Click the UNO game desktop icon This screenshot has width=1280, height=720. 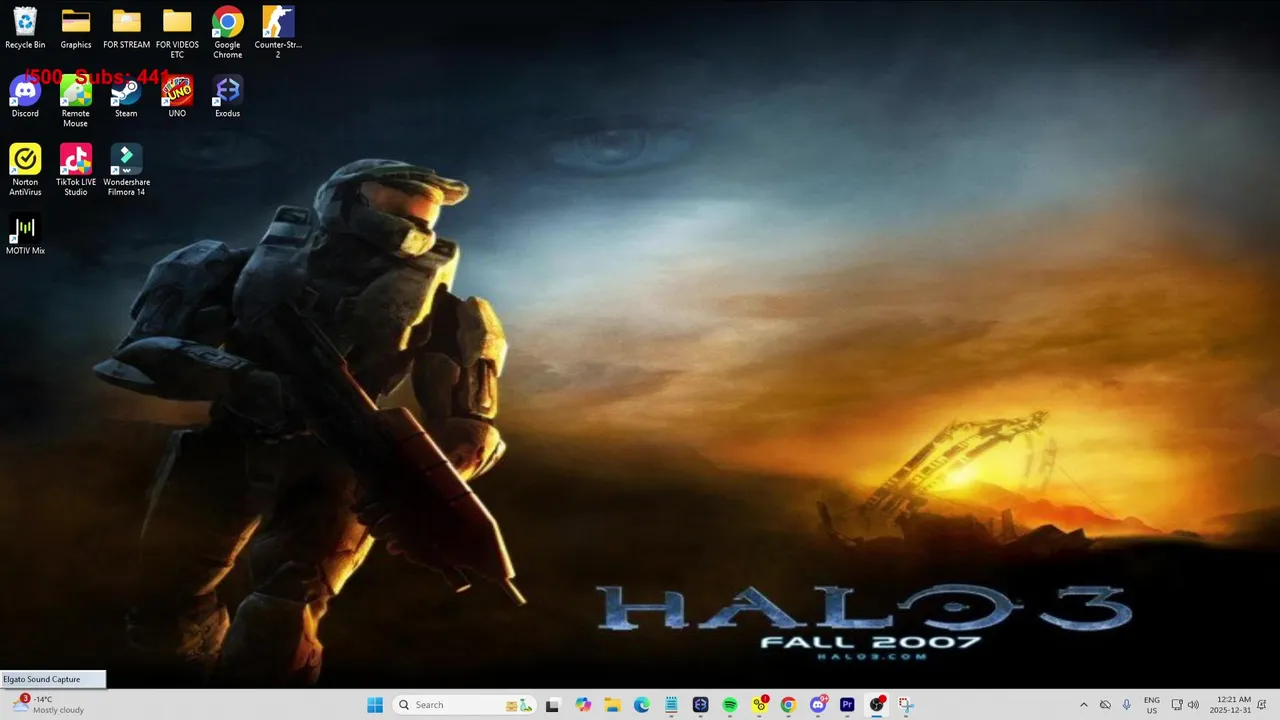click(177, 97)
